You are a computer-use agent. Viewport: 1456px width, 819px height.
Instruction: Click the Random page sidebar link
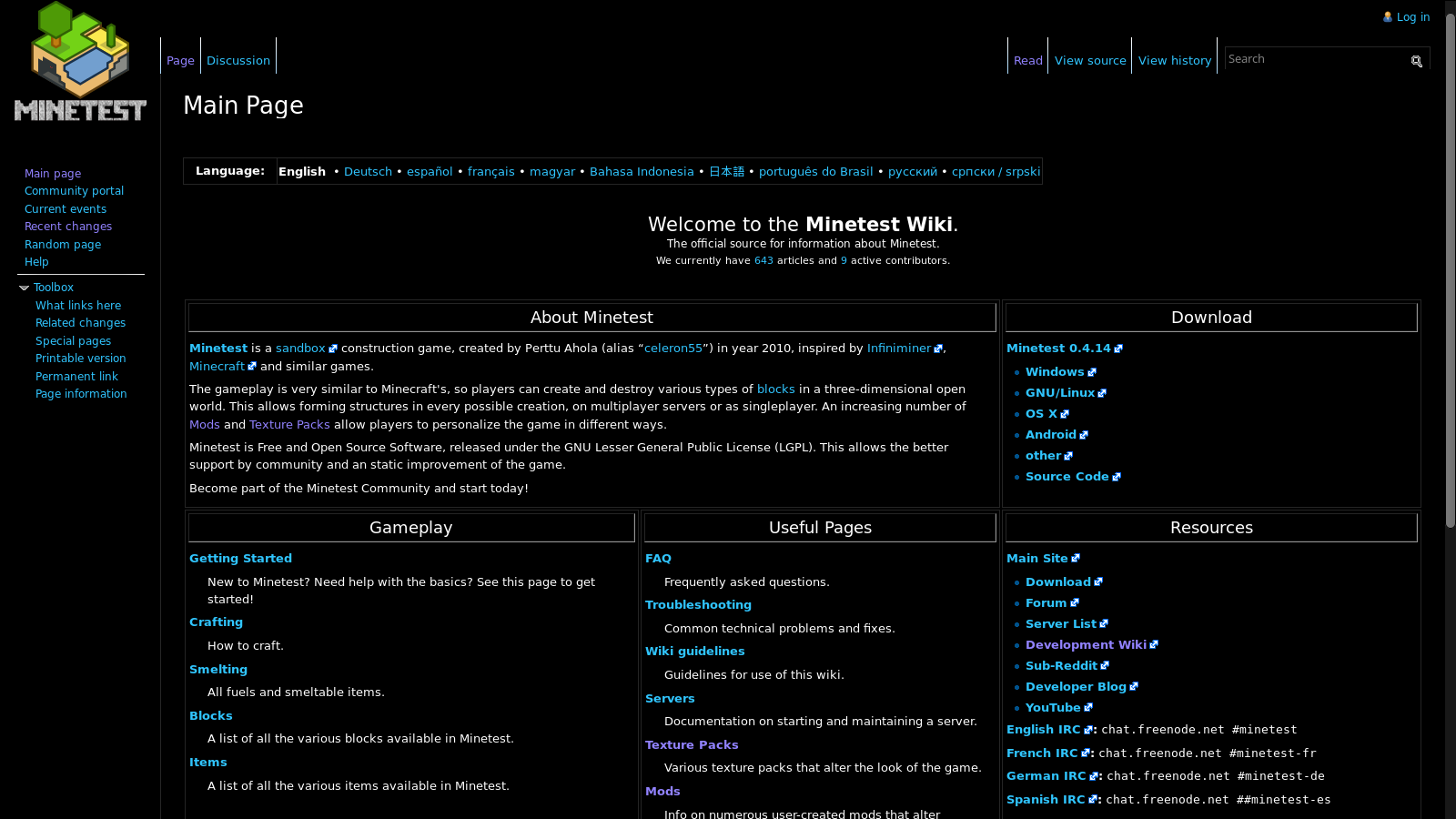62,244
